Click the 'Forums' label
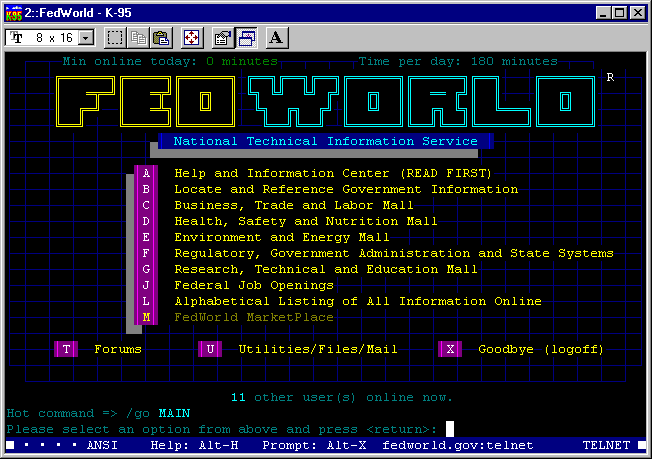The image size is (652, 459). (x=118, y=349)
